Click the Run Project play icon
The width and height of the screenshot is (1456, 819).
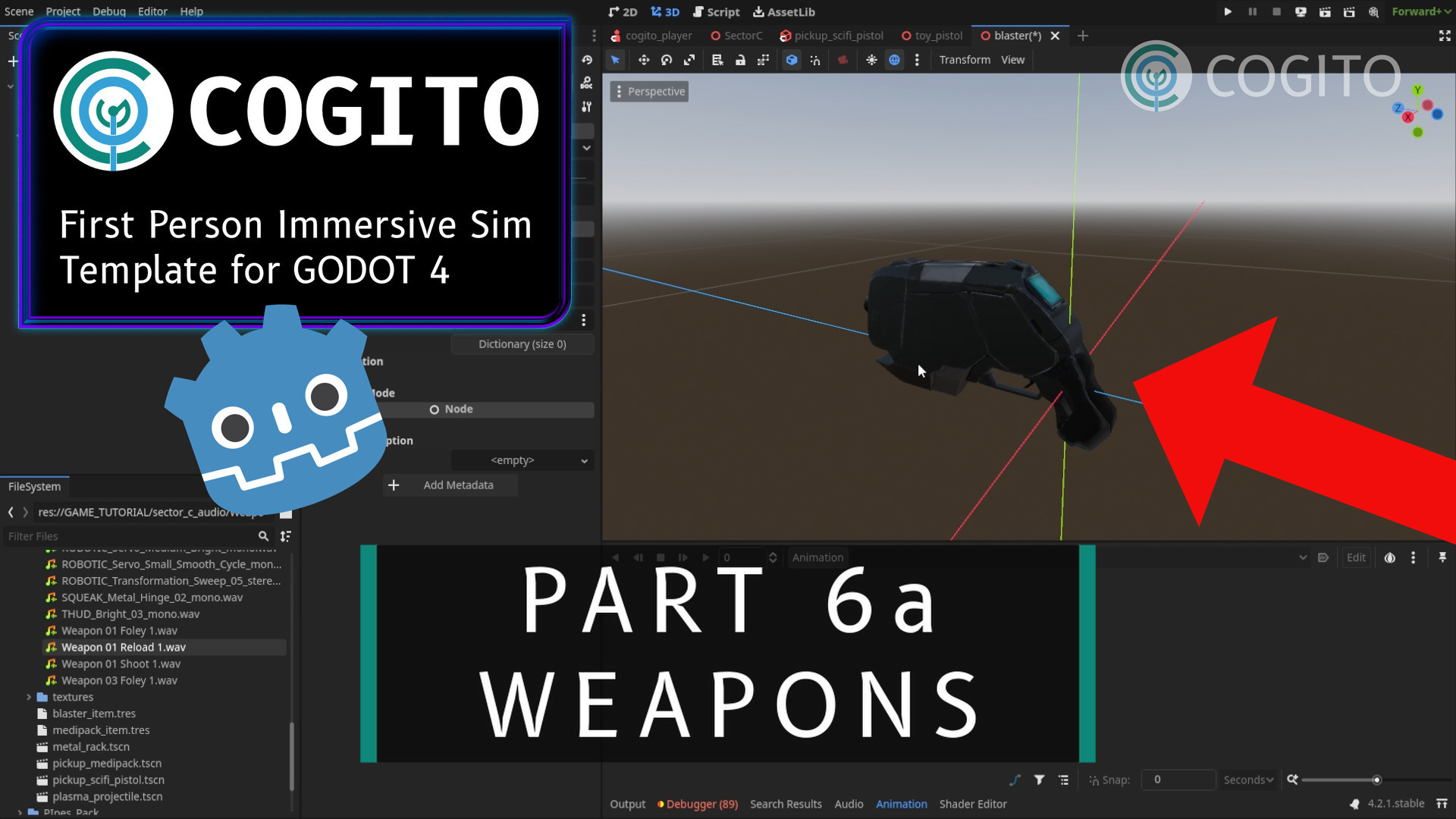click(x=1228, y=12)
